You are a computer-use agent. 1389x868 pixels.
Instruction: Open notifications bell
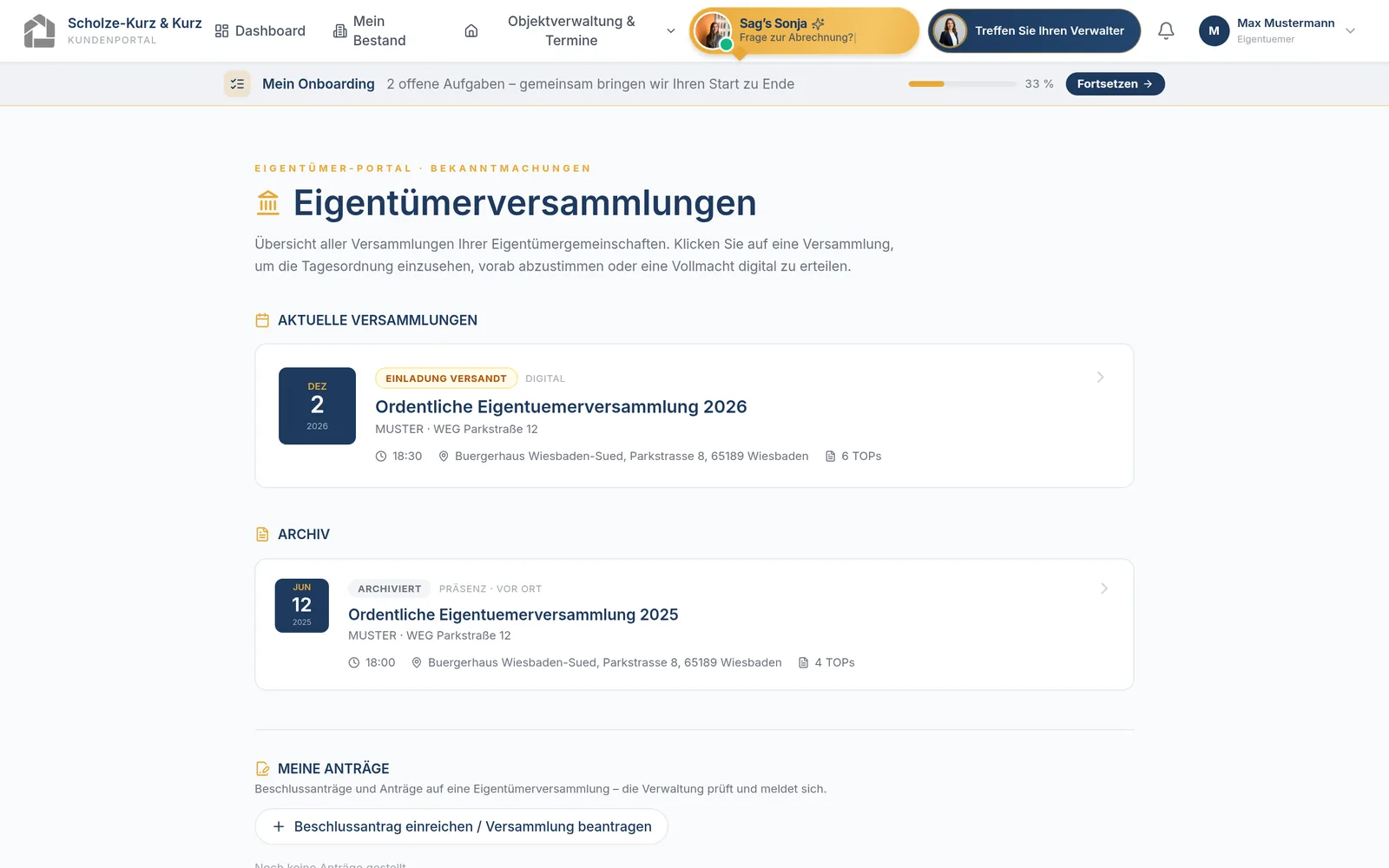point(1166,30)
